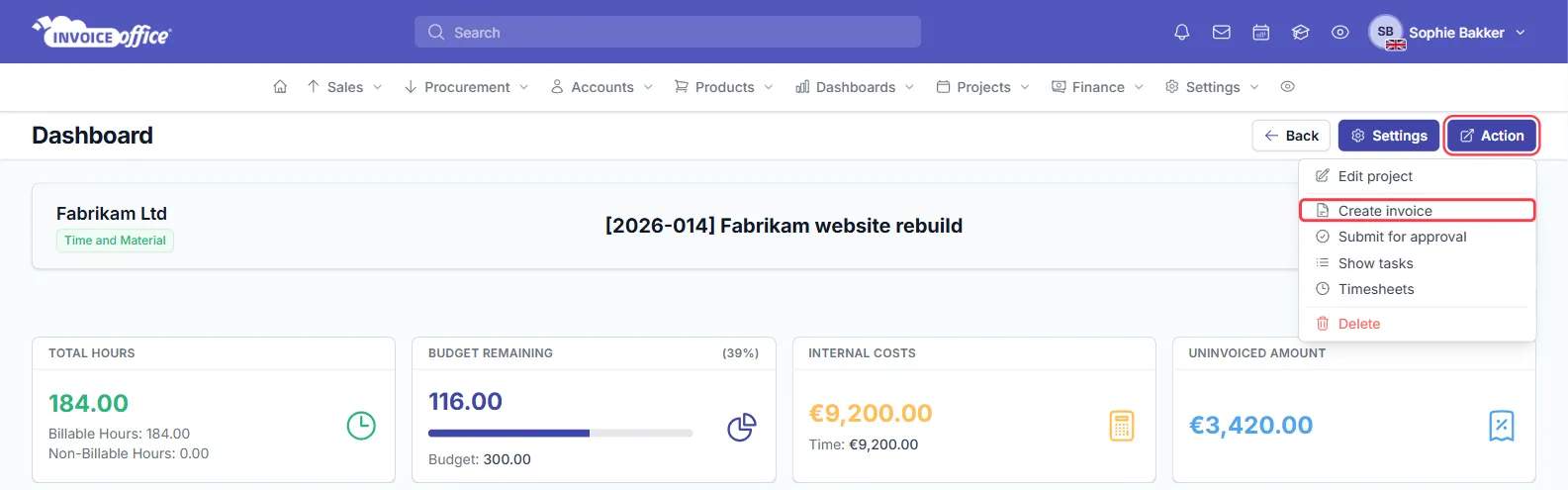Click the Uninvoiced Amount receipt icon
The image size is (1568, 490).
1501,426
